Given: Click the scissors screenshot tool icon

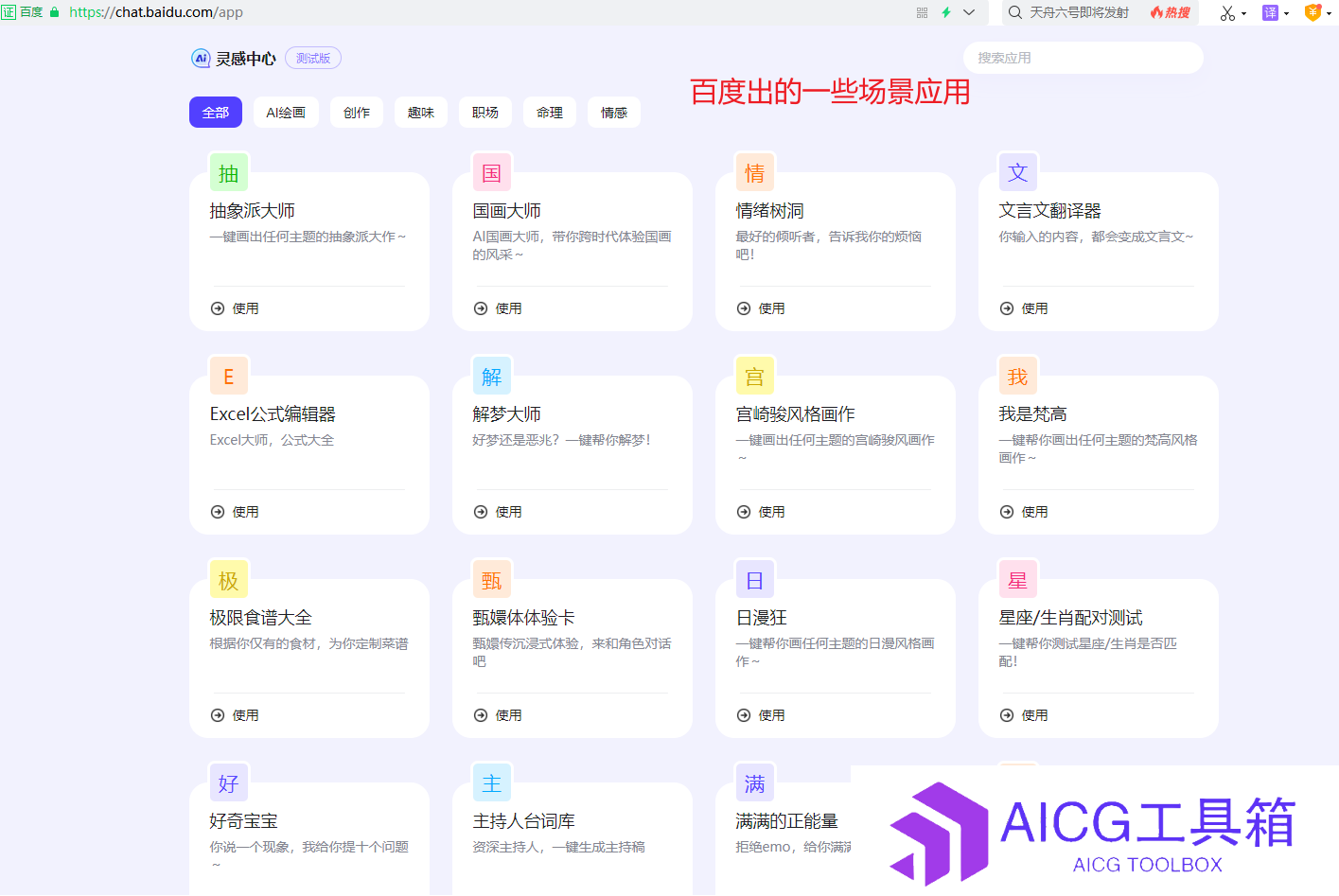Looking at the screenshot, I should point(1227,13).
